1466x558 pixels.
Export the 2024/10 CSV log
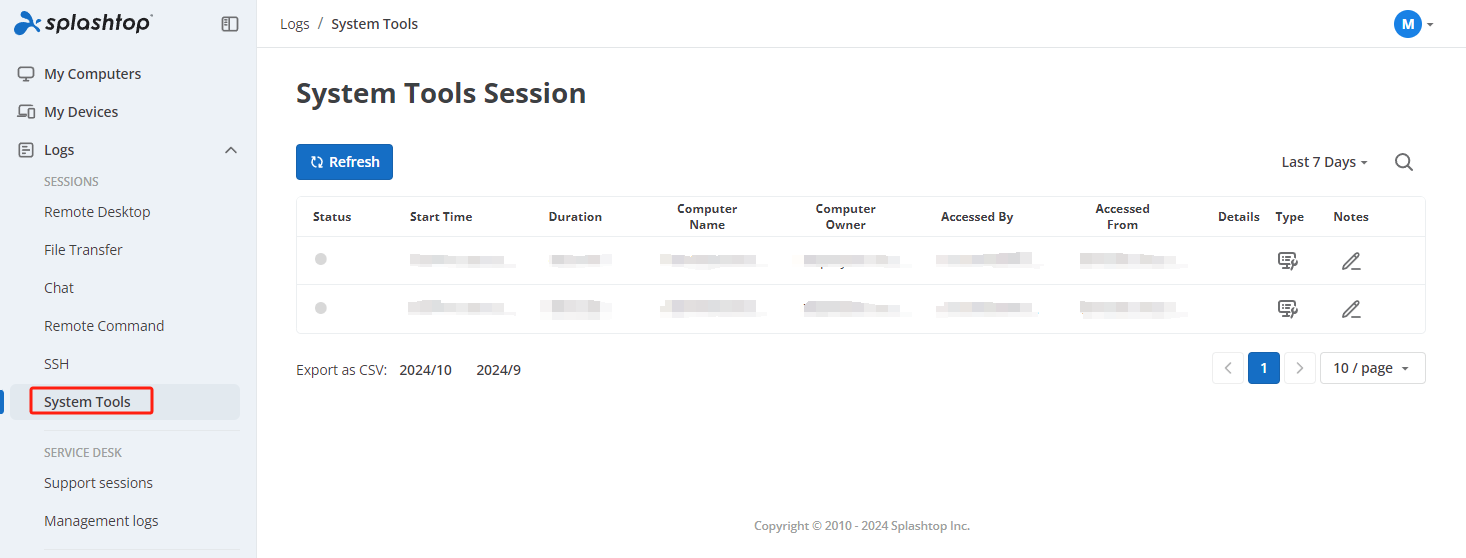[x=425, y=370]
